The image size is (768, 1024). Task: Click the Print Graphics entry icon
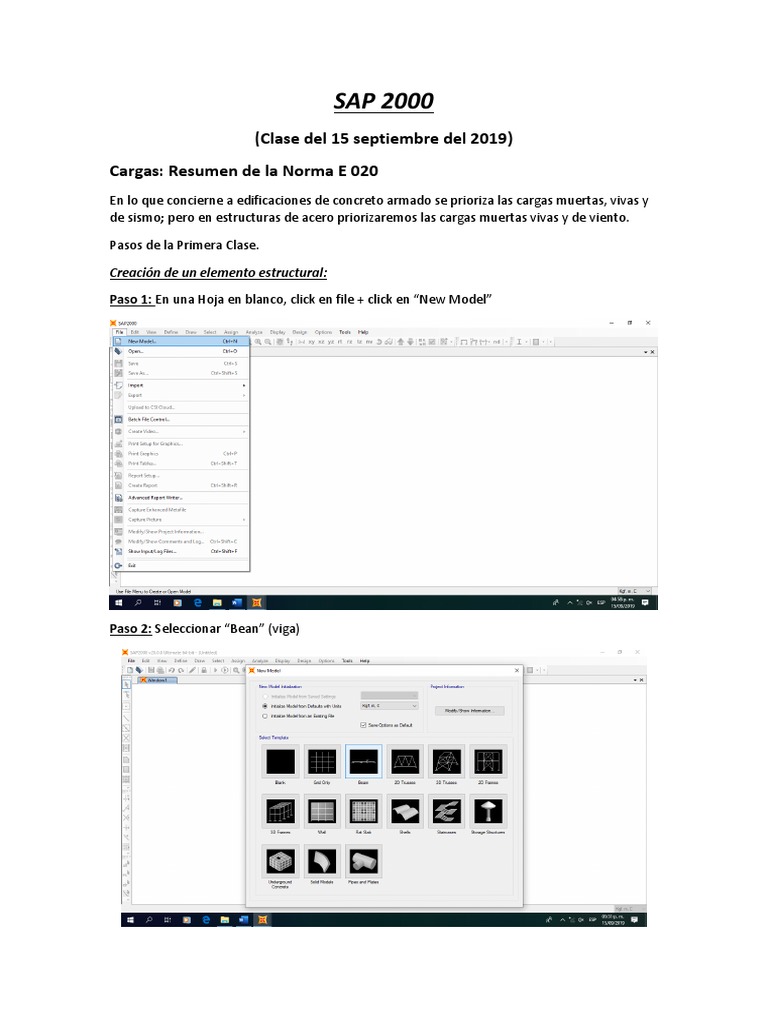(118, 453)
